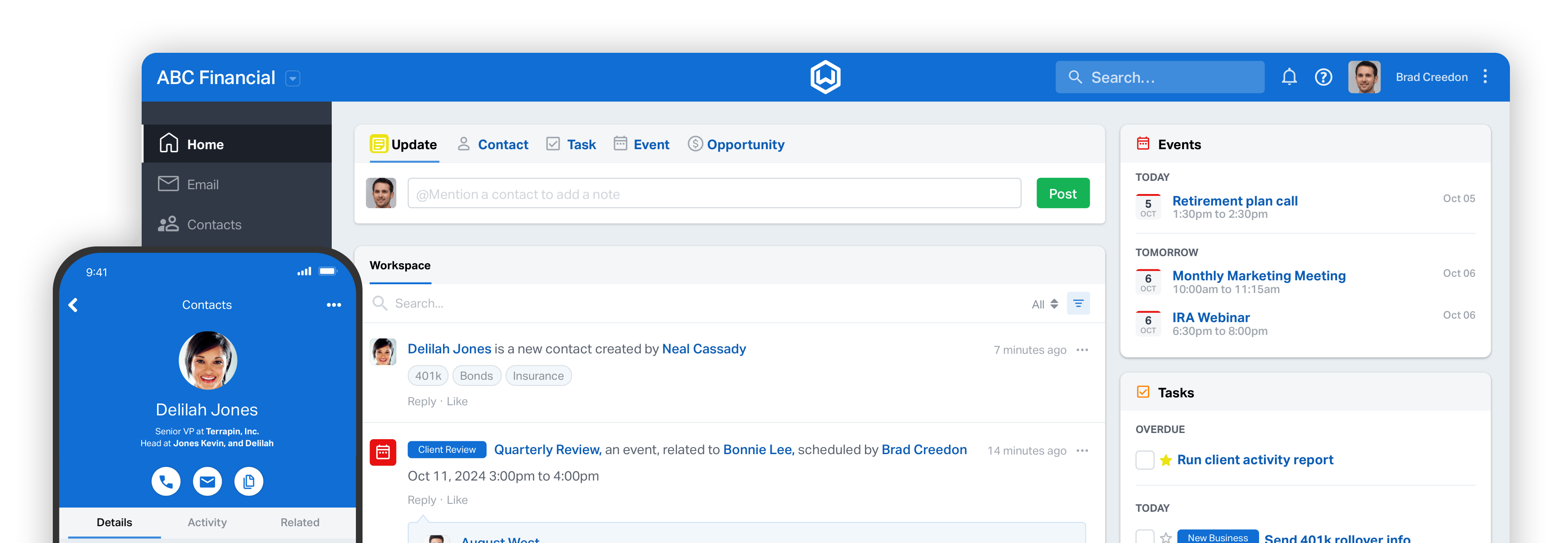Open more options for Delilah Jones post
1568x543 pixels.
click(1082, 350)
